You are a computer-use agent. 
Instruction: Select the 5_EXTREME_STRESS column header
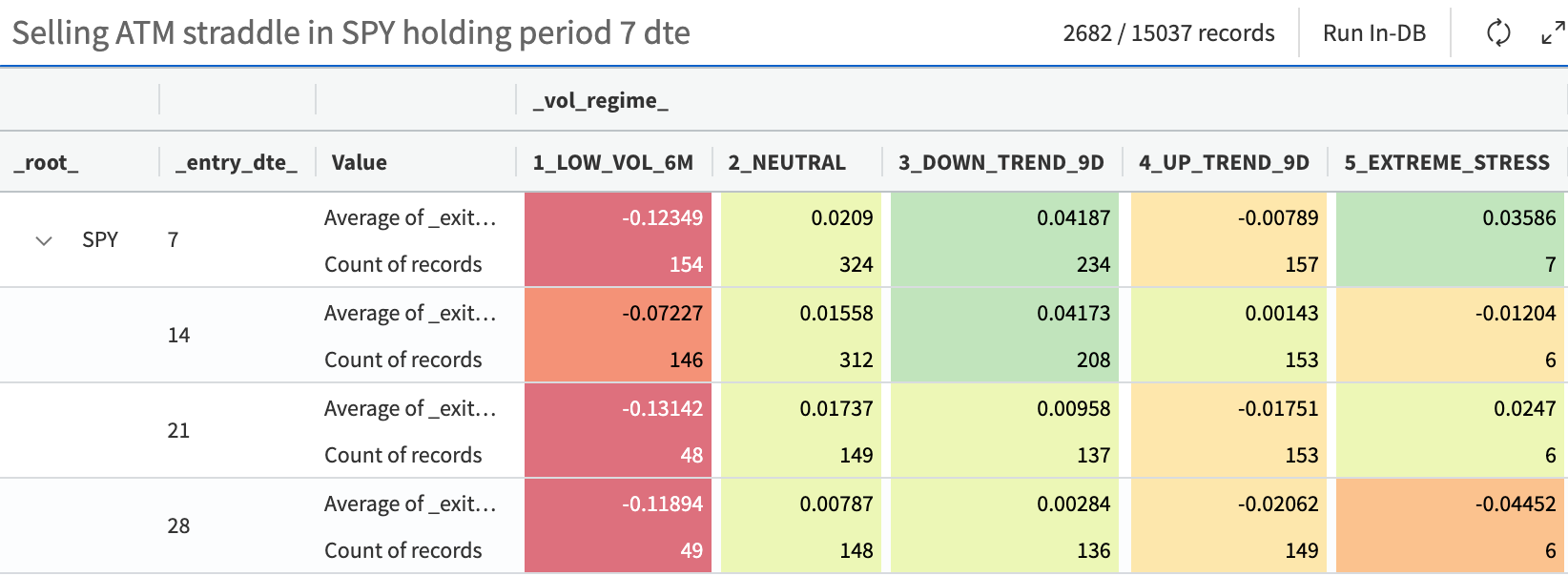[1447, 162]
